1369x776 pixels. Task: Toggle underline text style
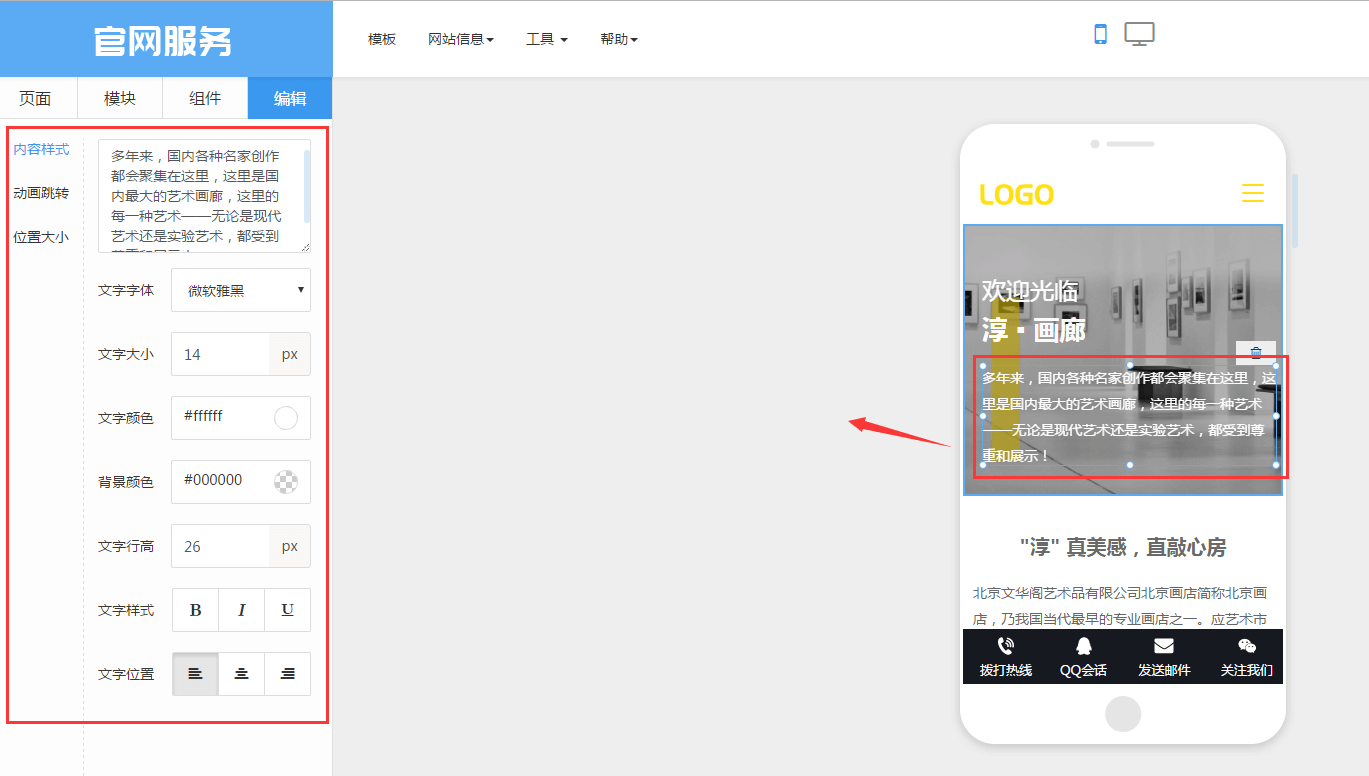click(x=287, y=610)
